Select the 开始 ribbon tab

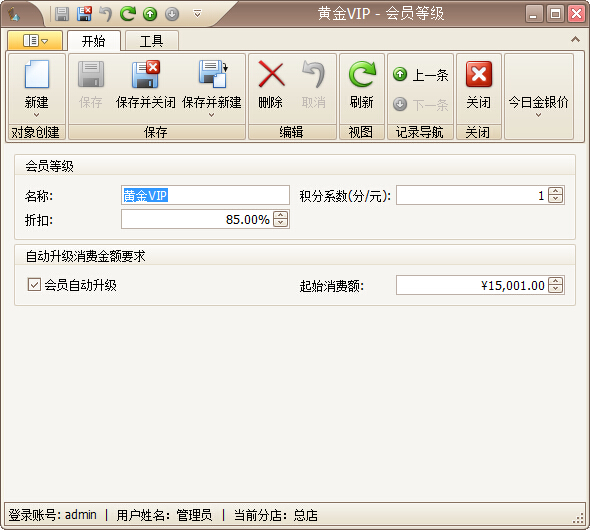[x=94, y=41]
